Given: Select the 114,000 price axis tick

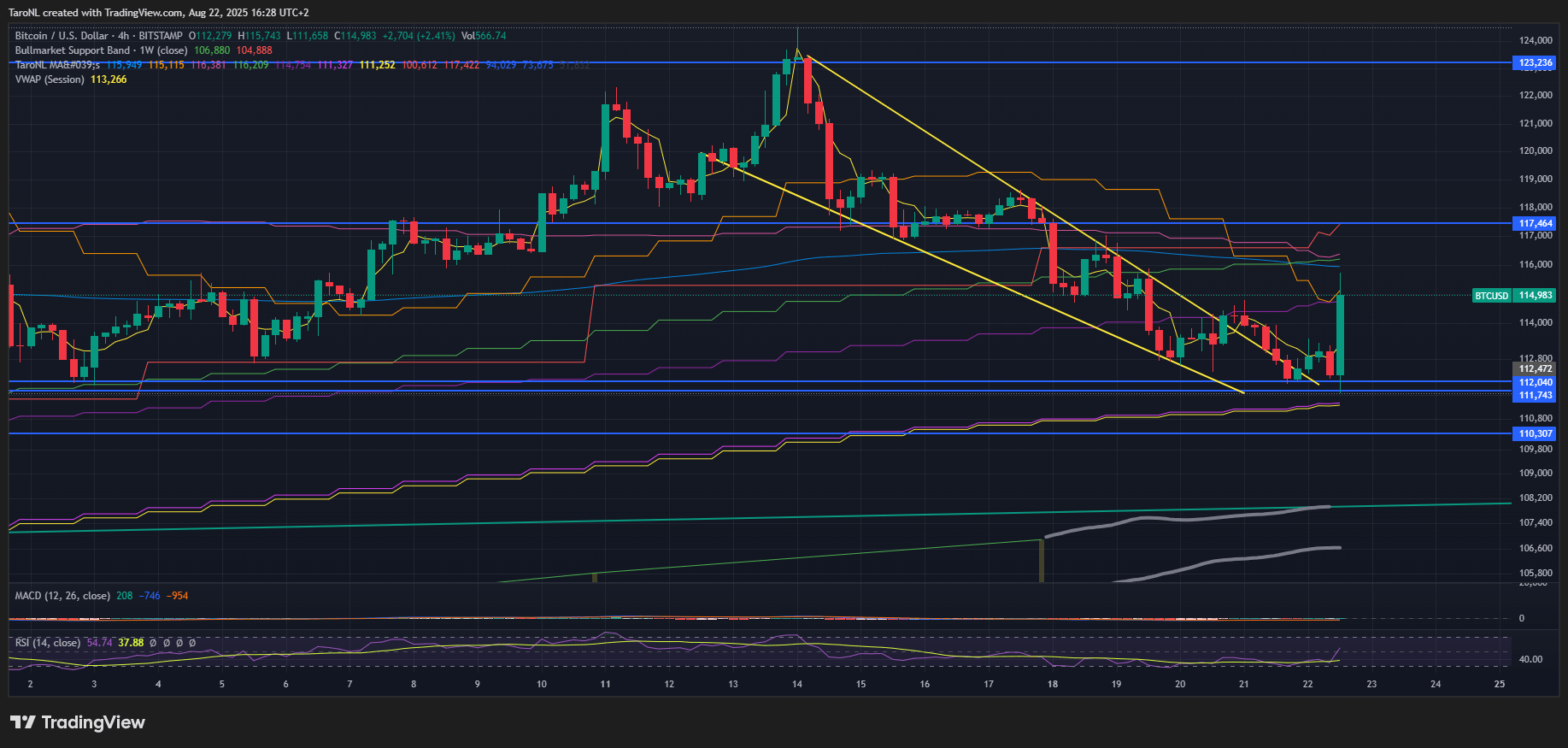Looking at the screenshot, I should 1536,322.
